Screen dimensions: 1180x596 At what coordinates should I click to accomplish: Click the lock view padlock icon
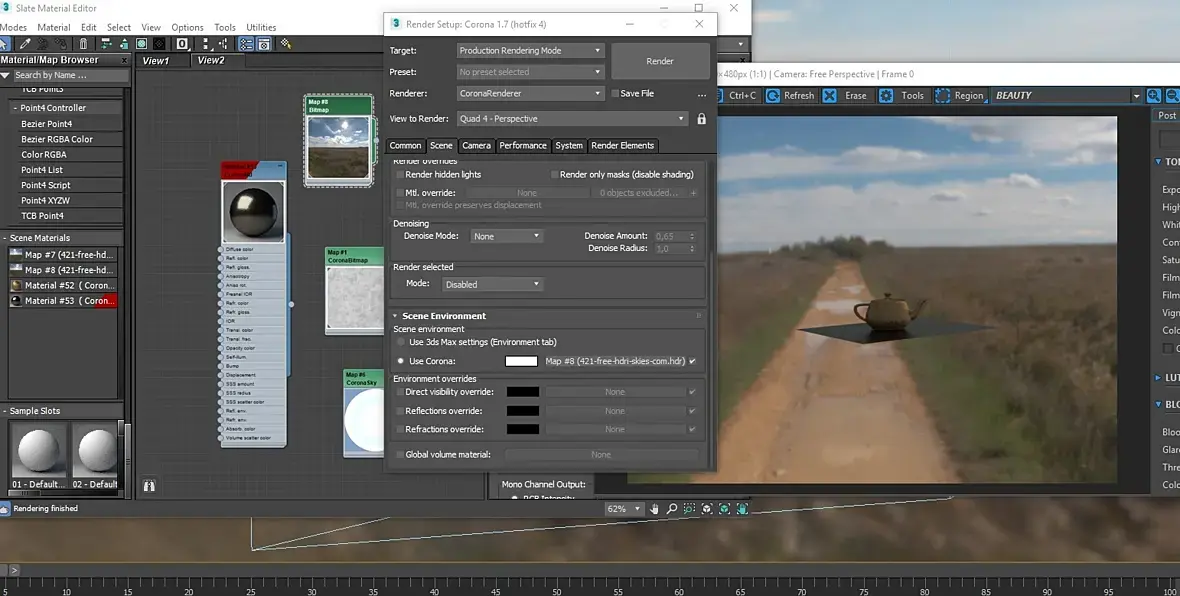coord(701,119)
